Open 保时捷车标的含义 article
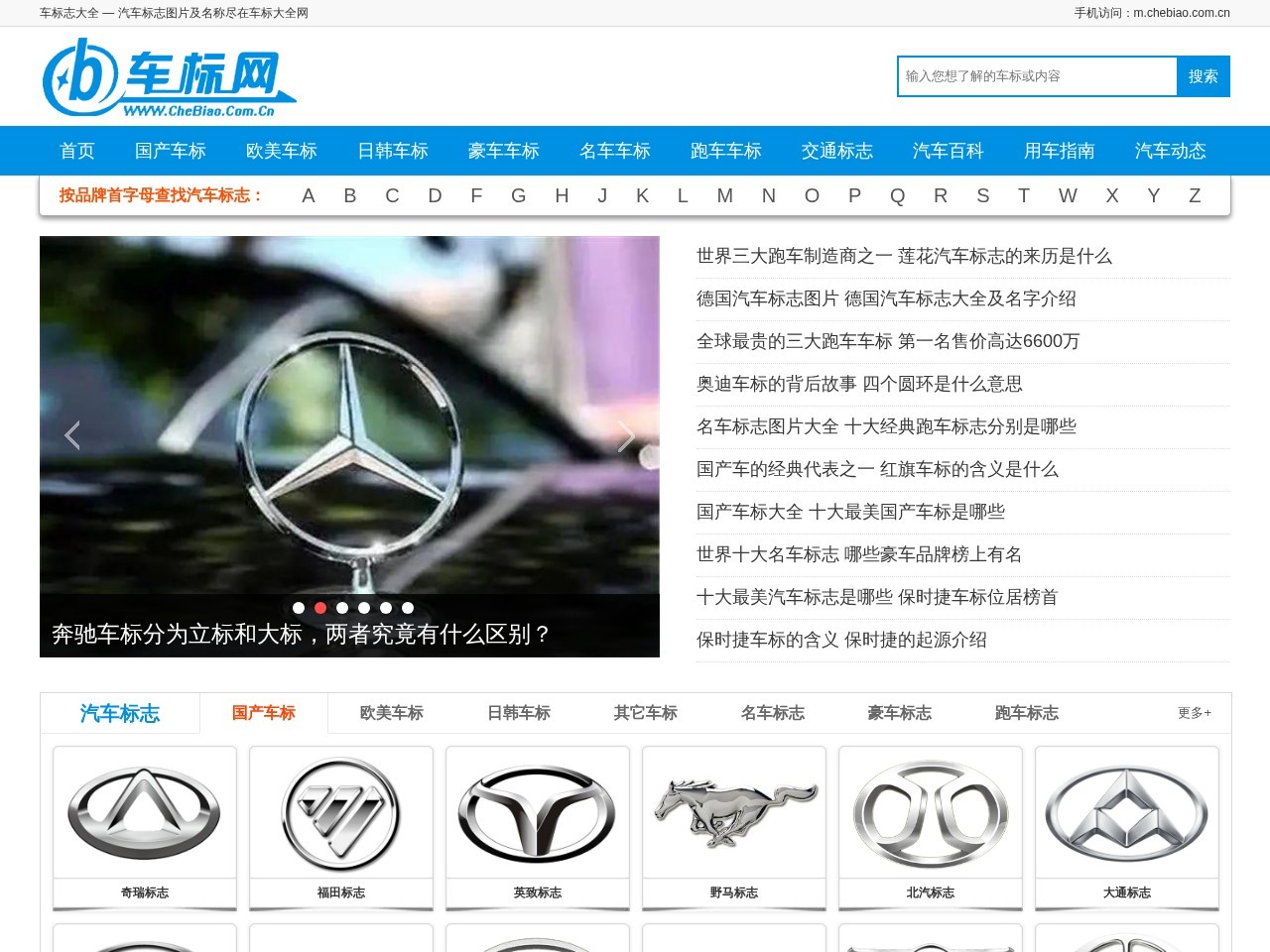This screenshot has height=952, width=1270. (841, 640)
